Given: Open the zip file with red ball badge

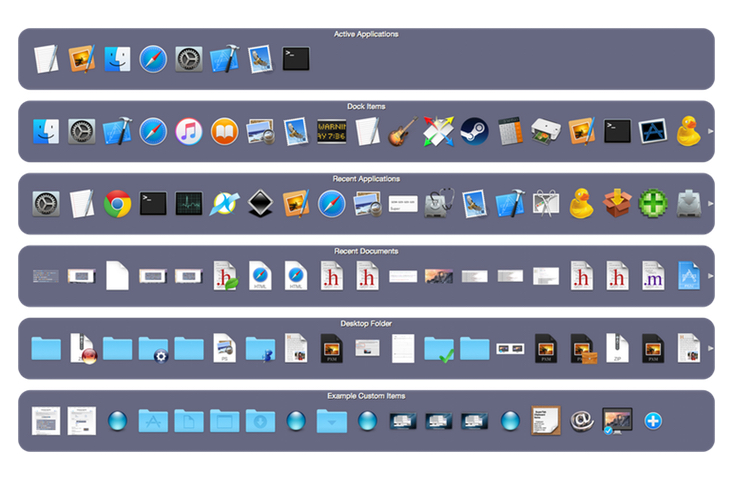Looking at the screenshot, I should pos(83,349).
